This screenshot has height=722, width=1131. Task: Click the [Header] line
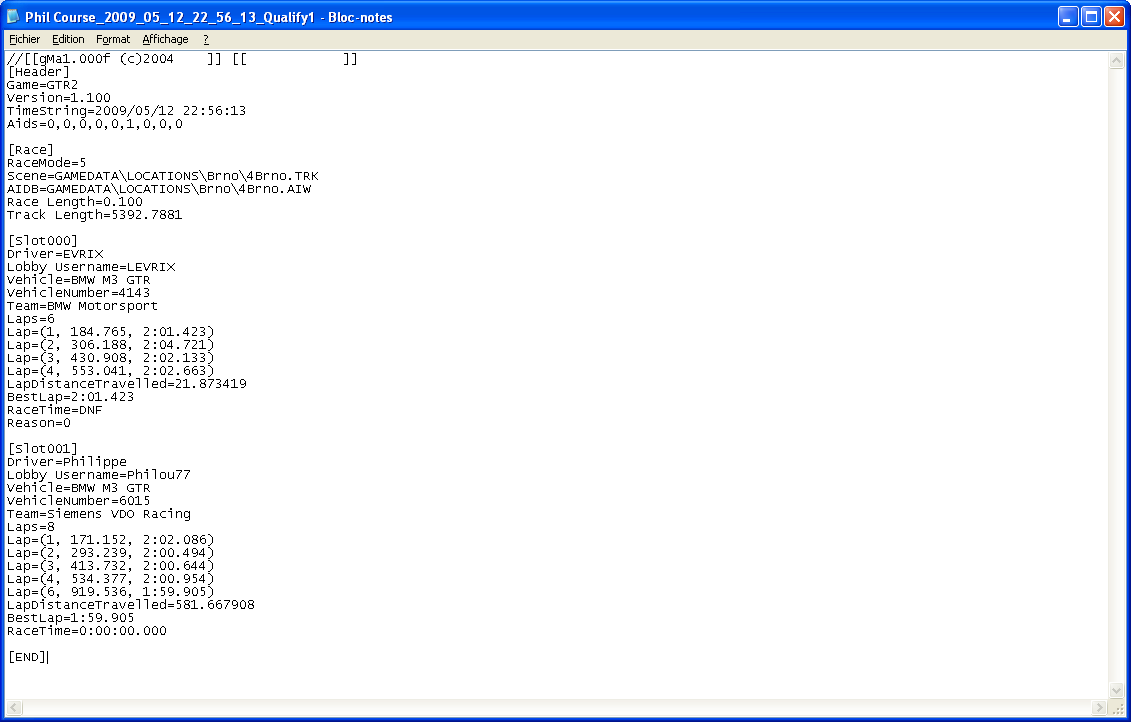tap(38, 72)
